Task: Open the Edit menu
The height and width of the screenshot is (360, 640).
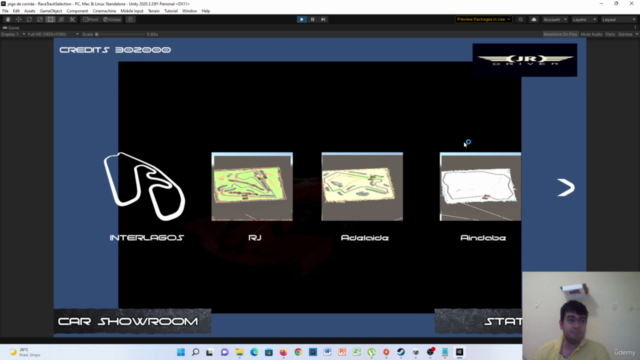Action: tap(16, 11)
